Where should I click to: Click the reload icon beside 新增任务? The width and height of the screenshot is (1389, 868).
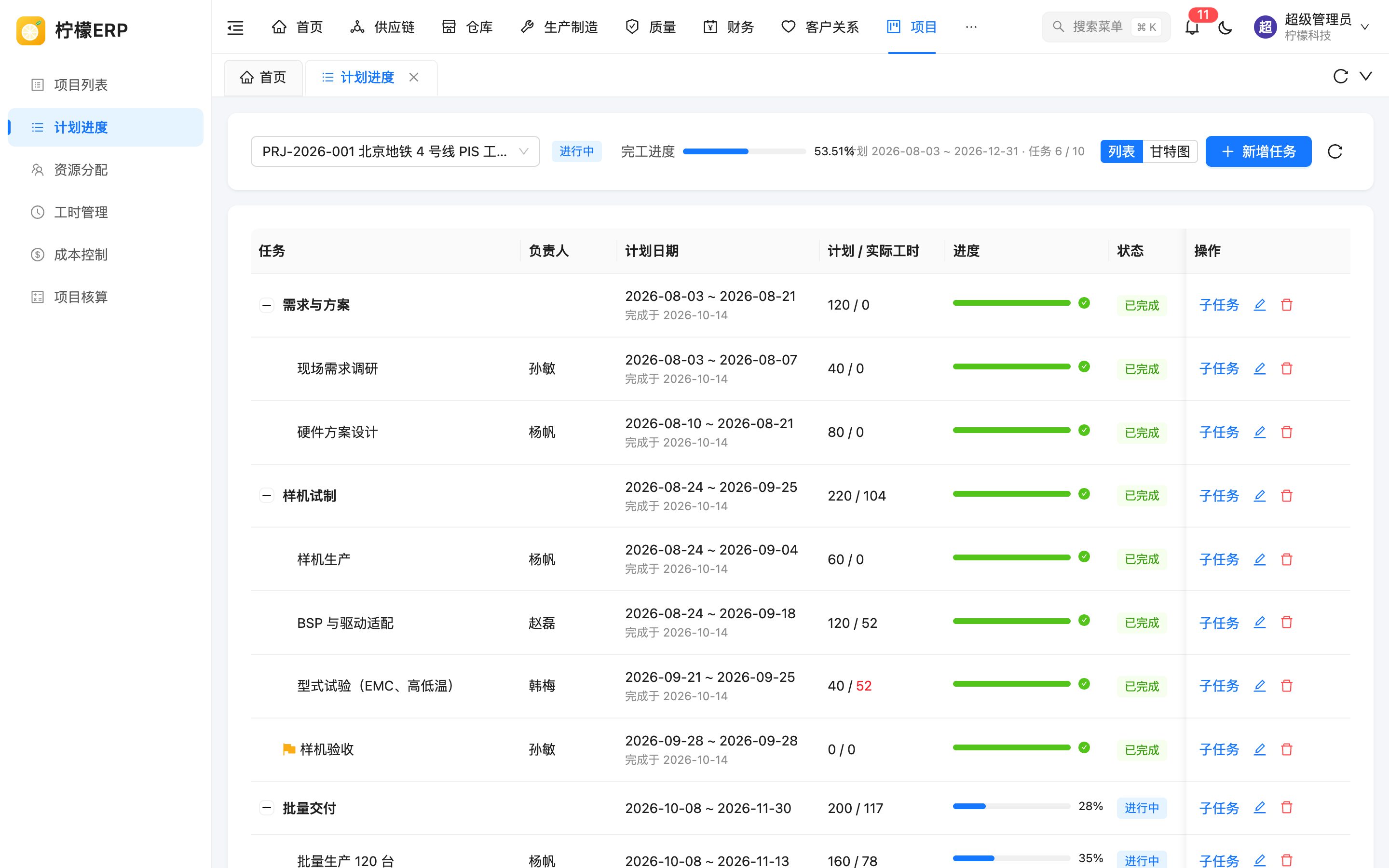point(1335,151)
